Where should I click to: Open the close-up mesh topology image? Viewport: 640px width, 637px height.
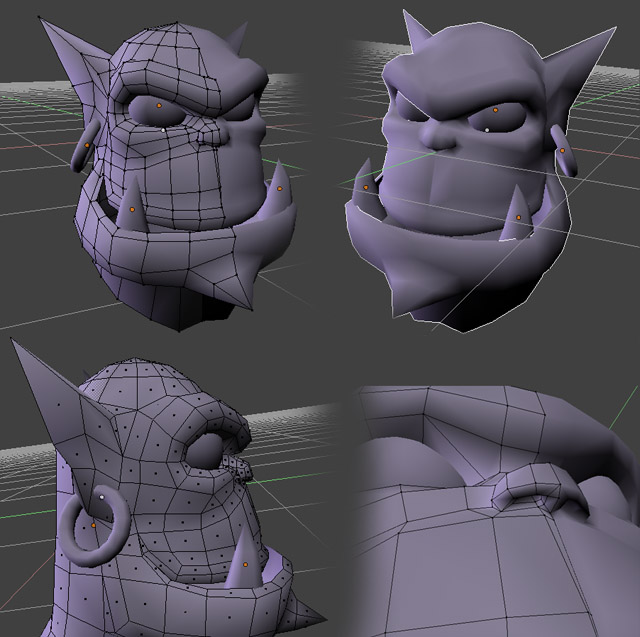click(496, 510)
